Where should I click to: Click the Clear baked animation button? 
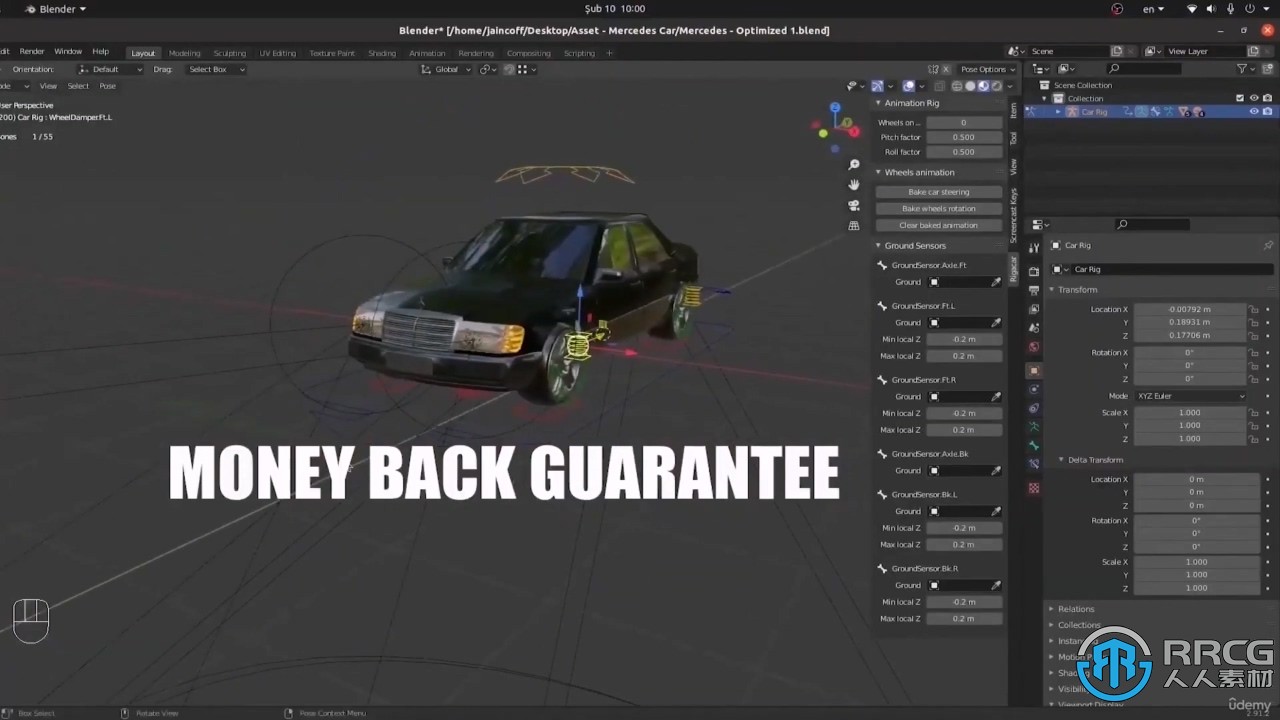tap(939, 226)
